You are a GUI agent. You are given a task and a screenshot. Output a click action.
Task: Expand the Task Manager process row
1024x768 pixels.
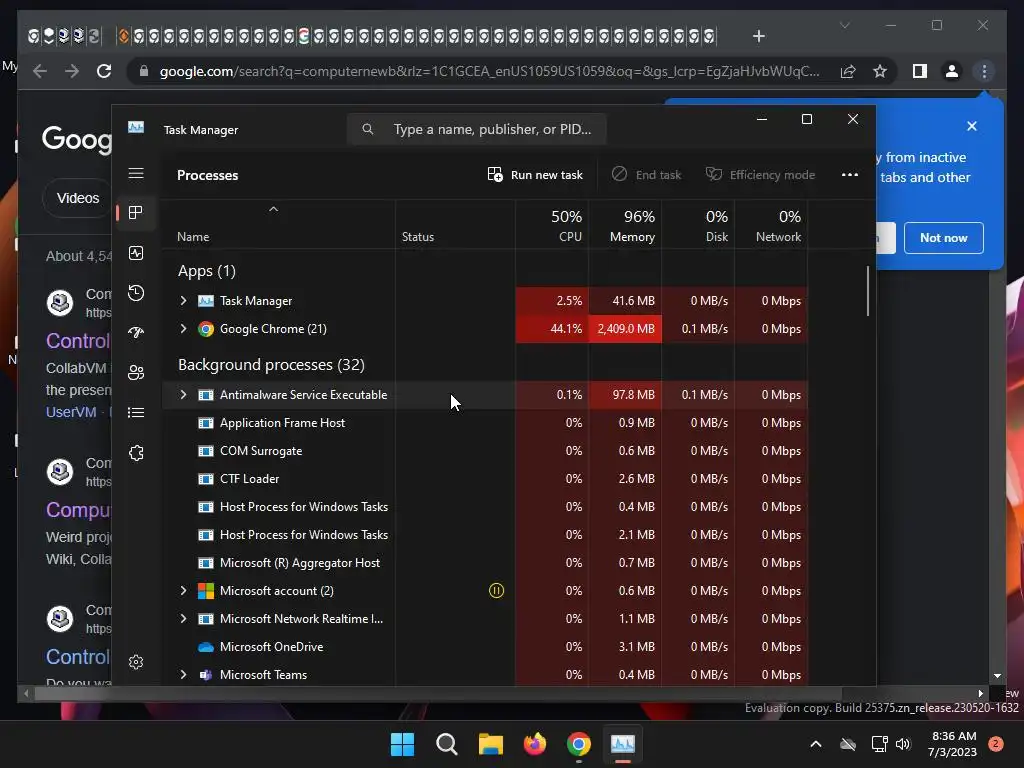pos(184,300)
